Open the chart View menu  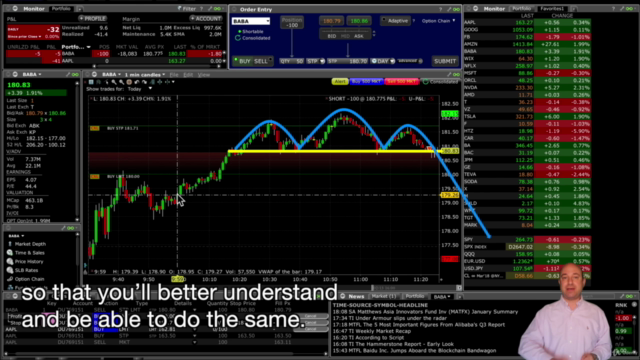point(204,75)
